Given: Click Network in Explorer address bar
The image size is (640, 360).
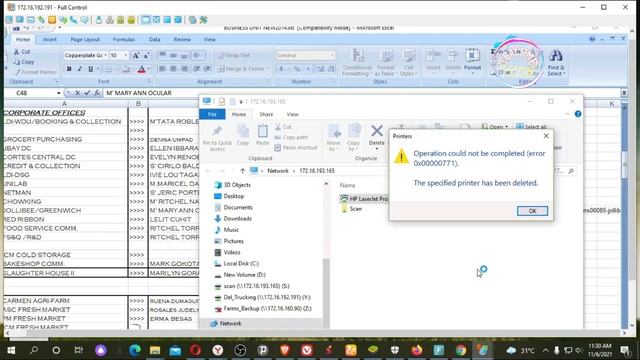Looking at the screenshot, I should click(278, 171).
